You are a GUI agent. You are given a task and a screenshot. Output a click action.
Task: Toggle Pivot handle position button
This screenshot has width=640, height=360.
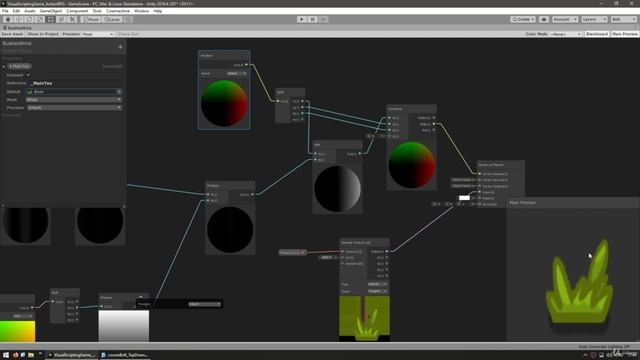[91, 19]
